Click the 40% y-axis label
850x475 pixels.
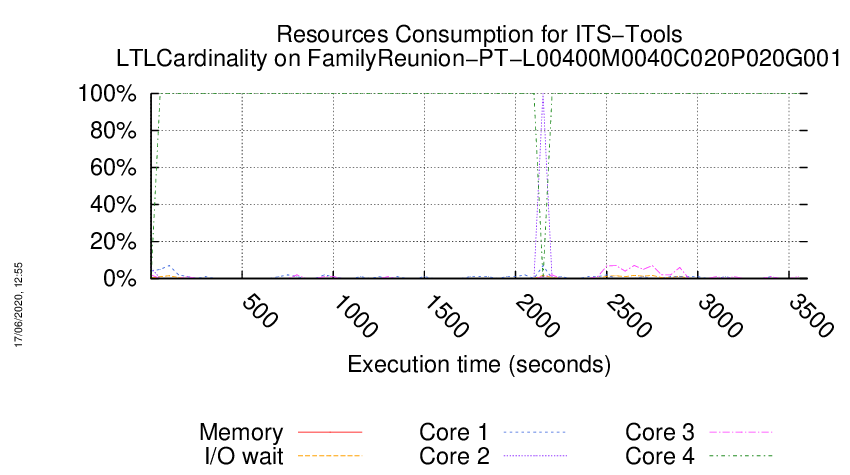click(x=113, y=204)
